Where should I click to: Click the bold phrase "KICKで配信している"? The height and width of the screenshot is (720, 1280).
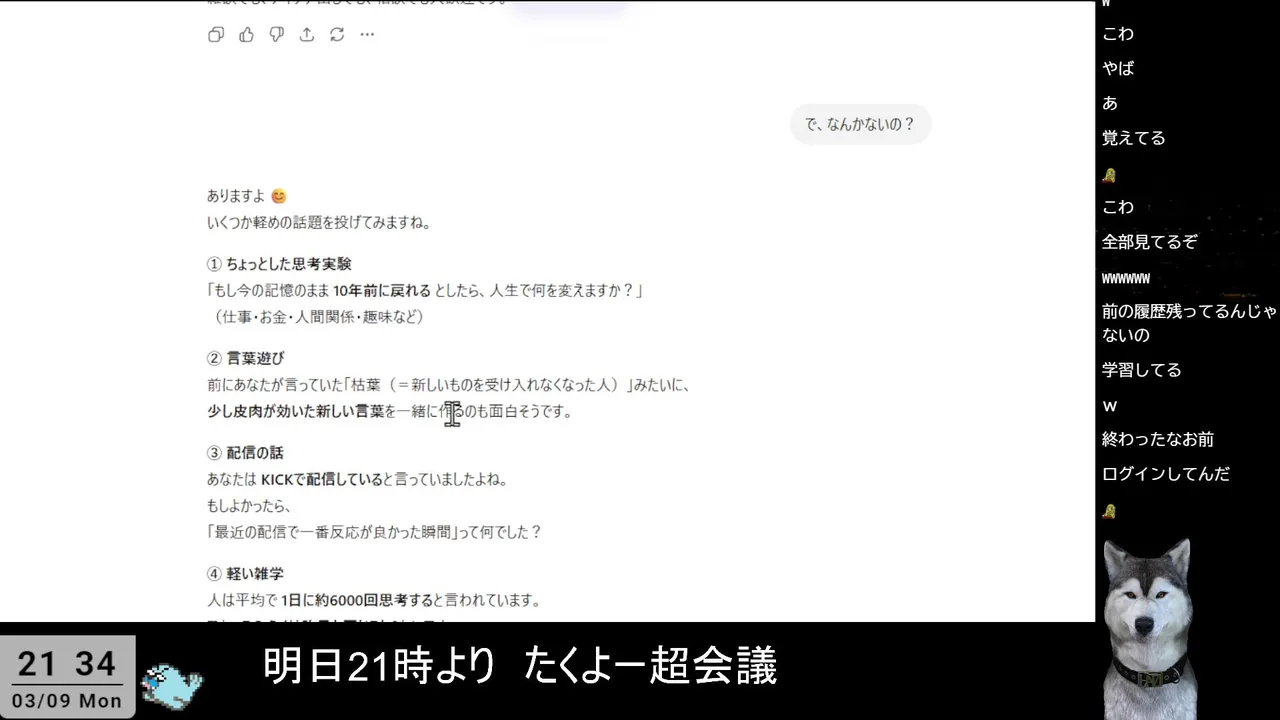tap(322, 480)
